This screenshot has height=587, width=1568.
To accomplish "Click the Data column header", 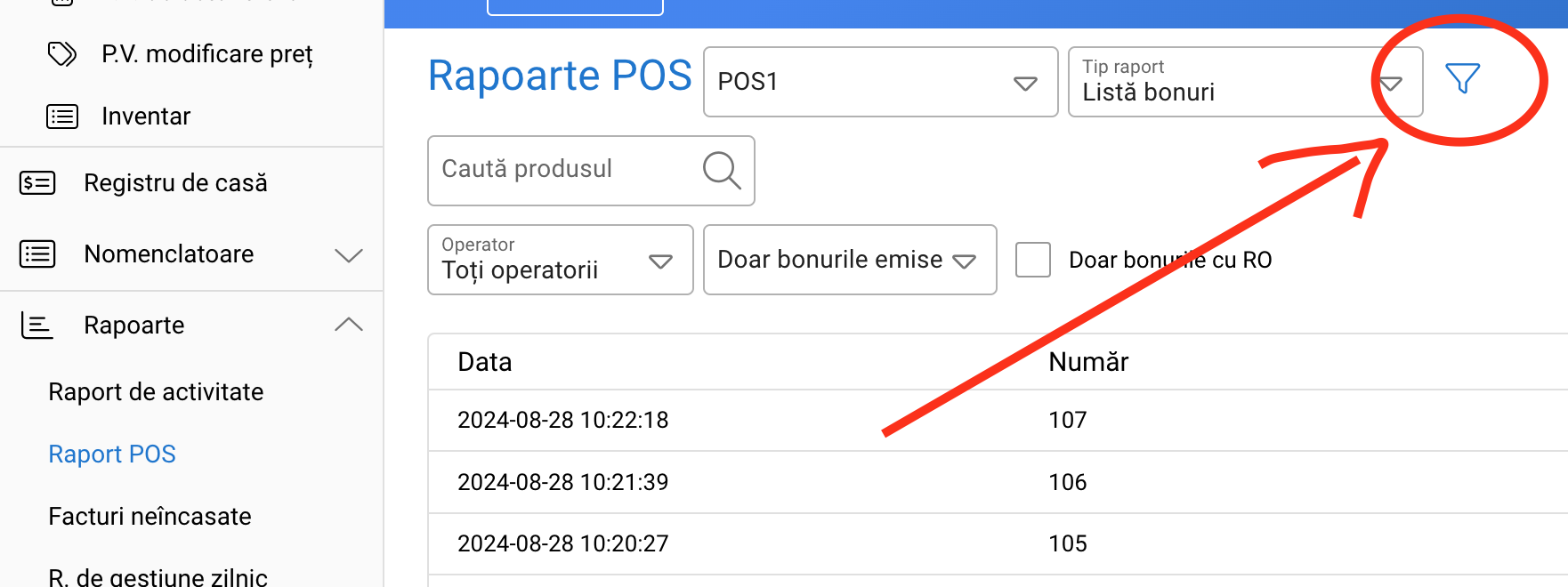I will tap(485, 362).
